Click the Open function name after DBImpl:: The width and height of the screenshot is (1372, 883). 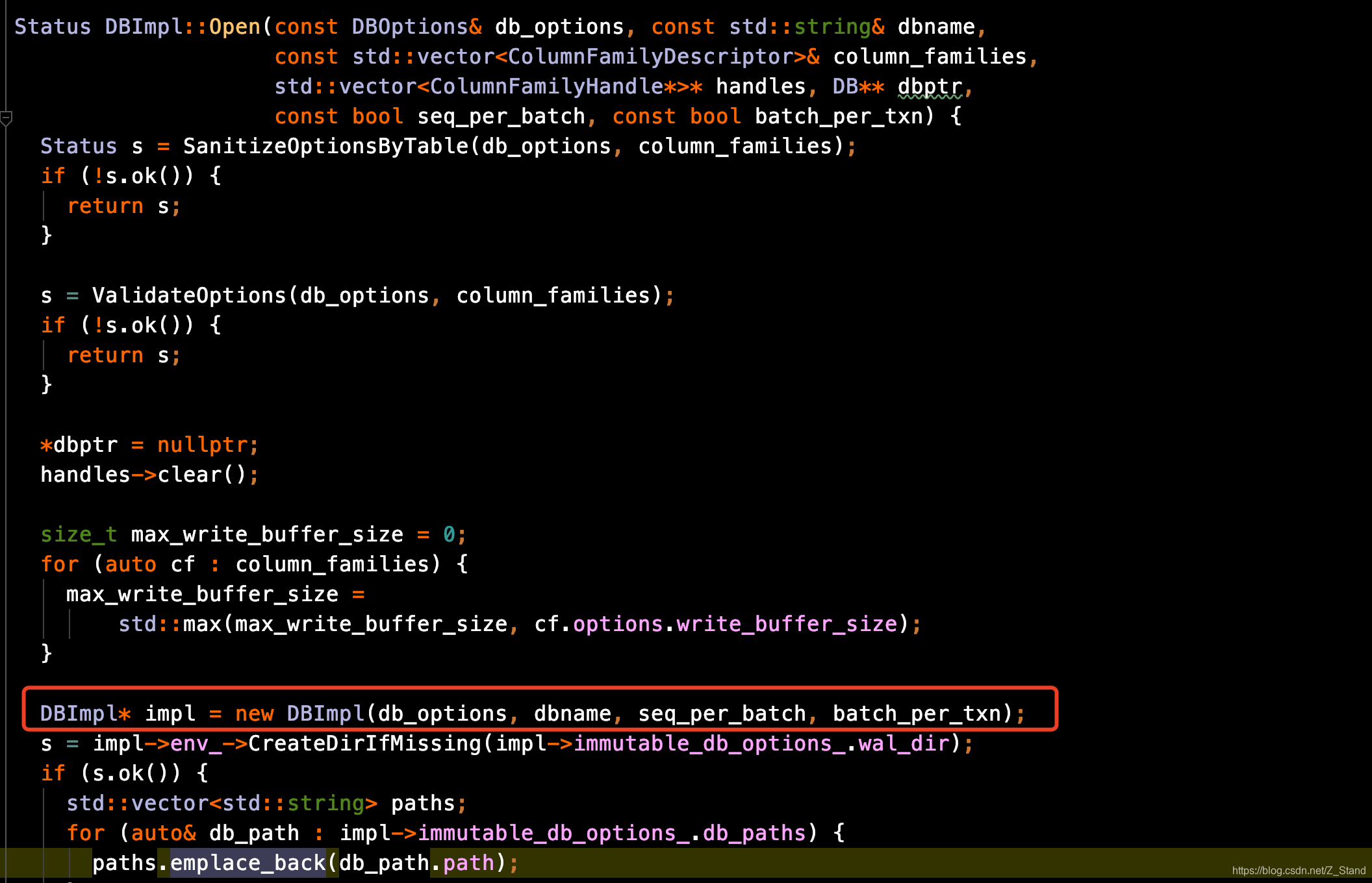pos(234,27)
